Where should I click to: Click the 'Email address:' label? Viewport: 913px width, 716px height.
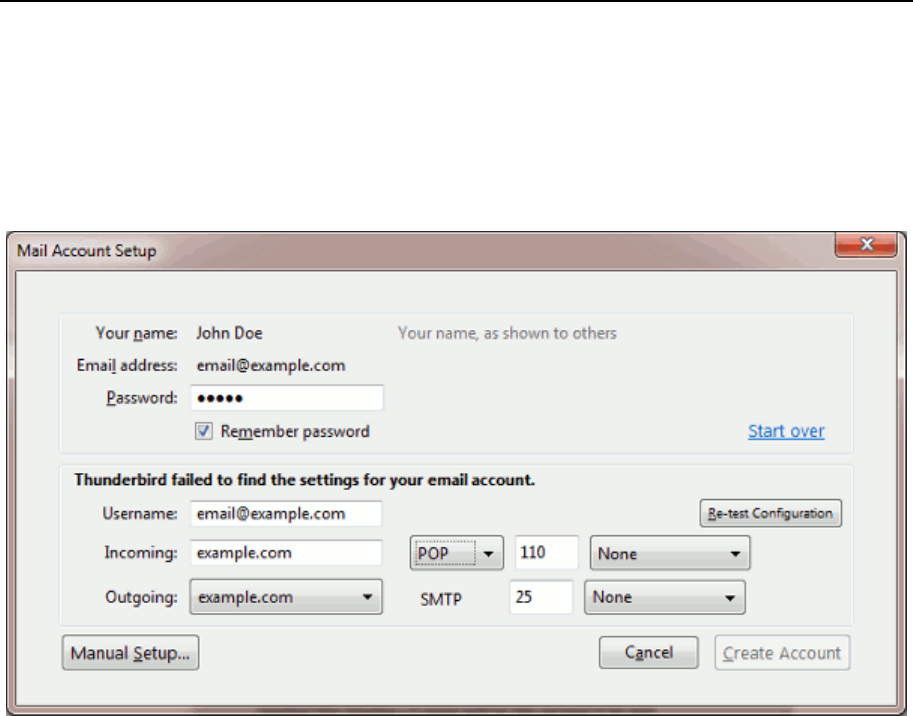(127, 366)
